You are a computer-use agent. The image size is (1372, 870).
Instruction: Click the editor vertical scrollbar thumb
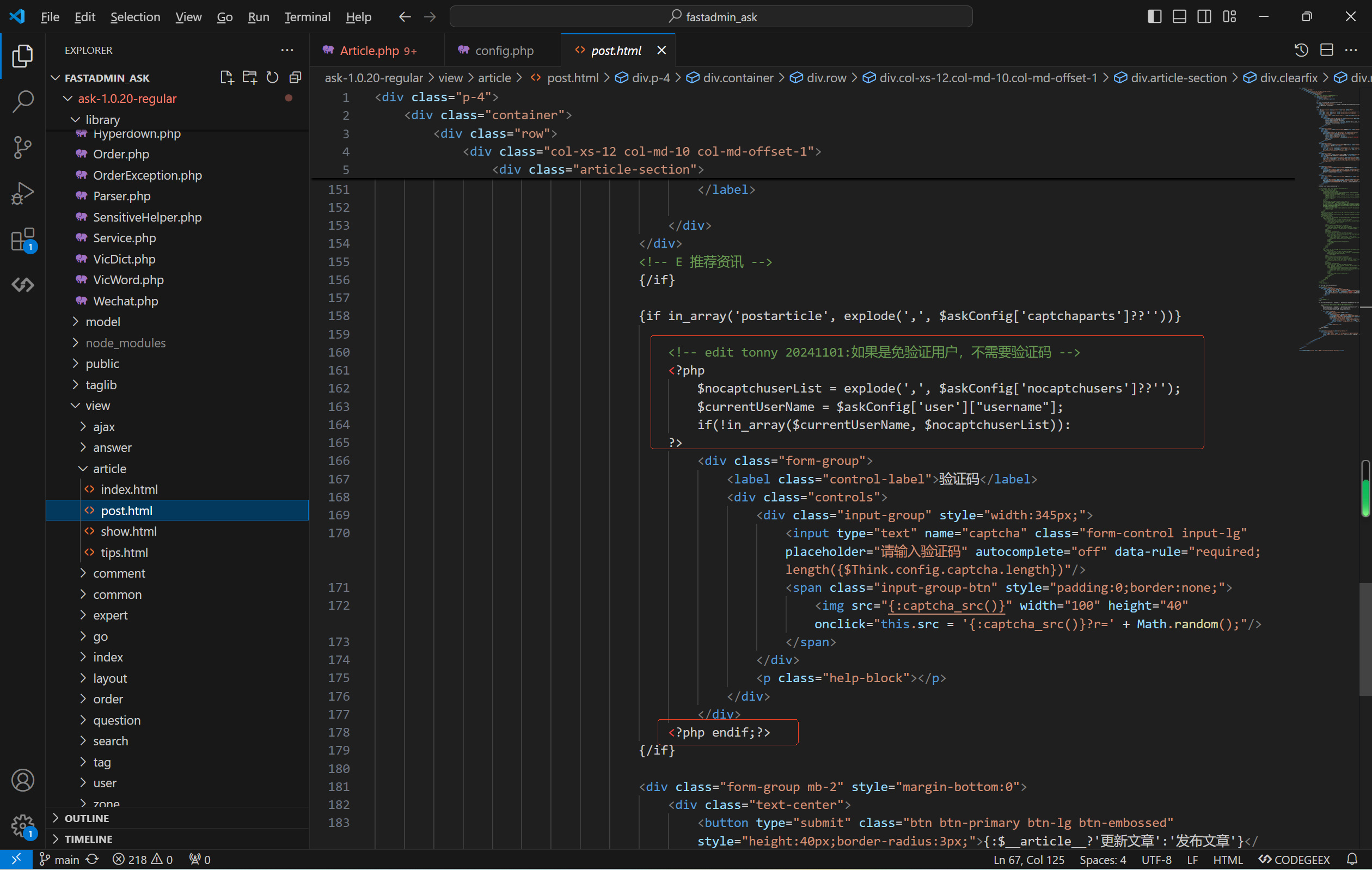coord(1365,639)
